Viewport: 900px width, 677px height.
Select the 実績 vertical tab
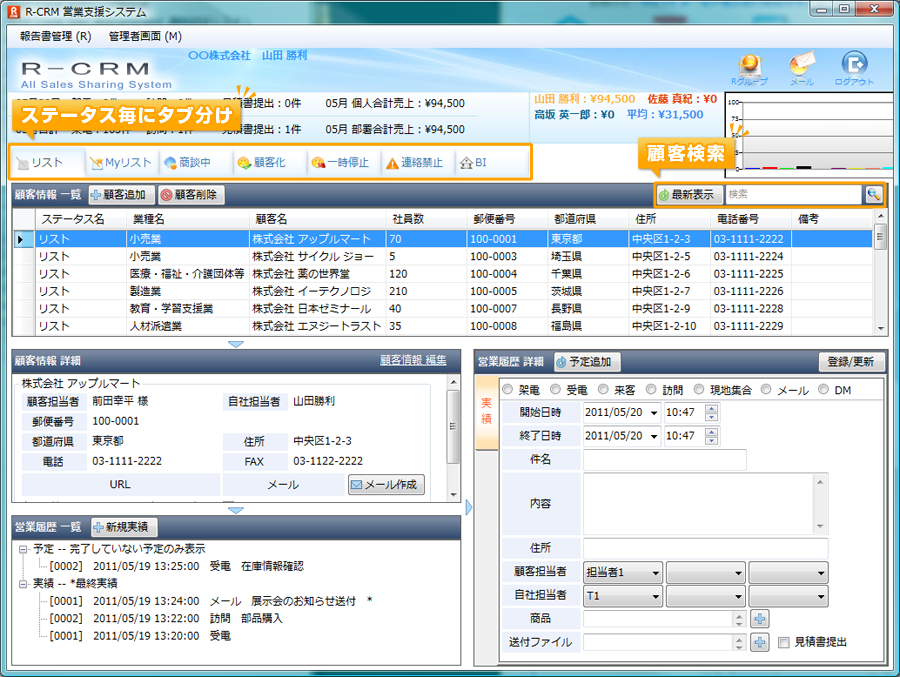point(486,411)
